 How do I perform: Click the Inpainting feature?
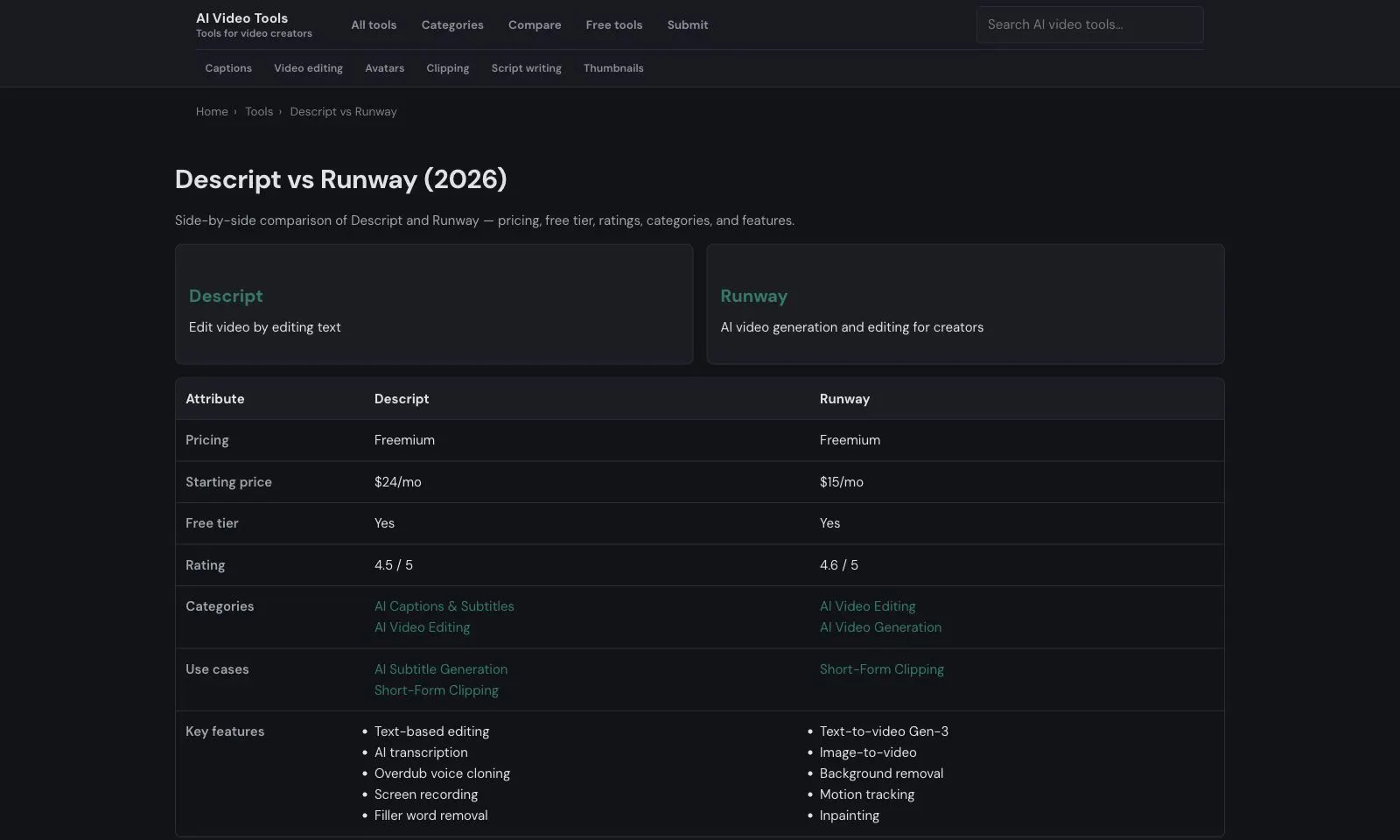point(850,815)
